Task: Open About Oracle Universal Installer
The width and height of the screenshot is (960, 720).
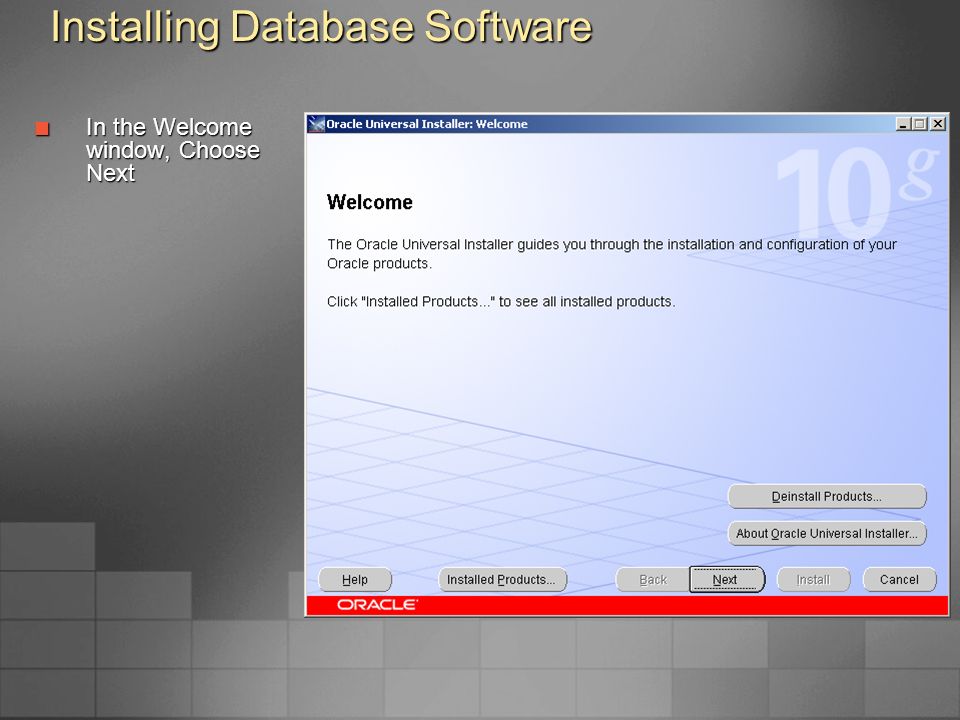Action: [827, 533]
